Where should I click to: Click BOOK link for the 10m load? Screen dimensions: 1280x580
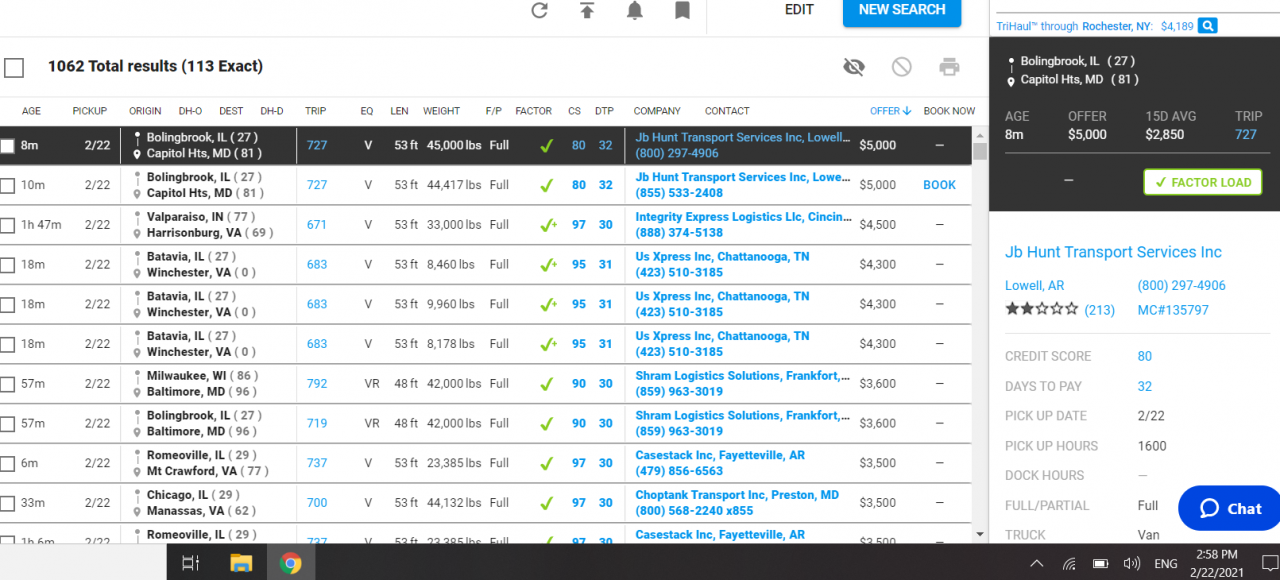click(x=939, y=185)
